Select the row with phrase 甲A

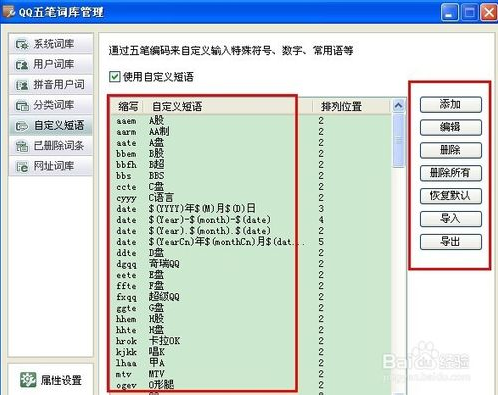[x=250, y=363]
